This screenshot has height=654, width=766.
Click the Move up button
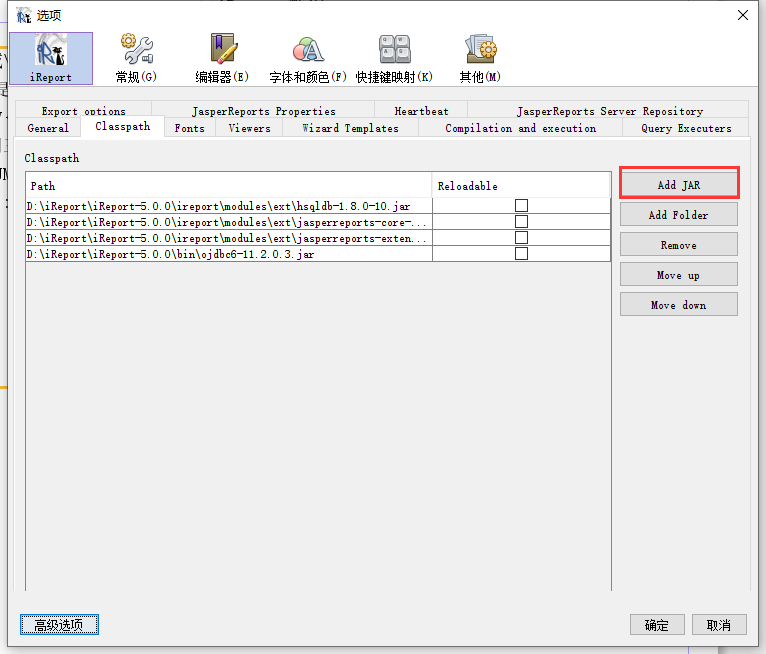679,275
